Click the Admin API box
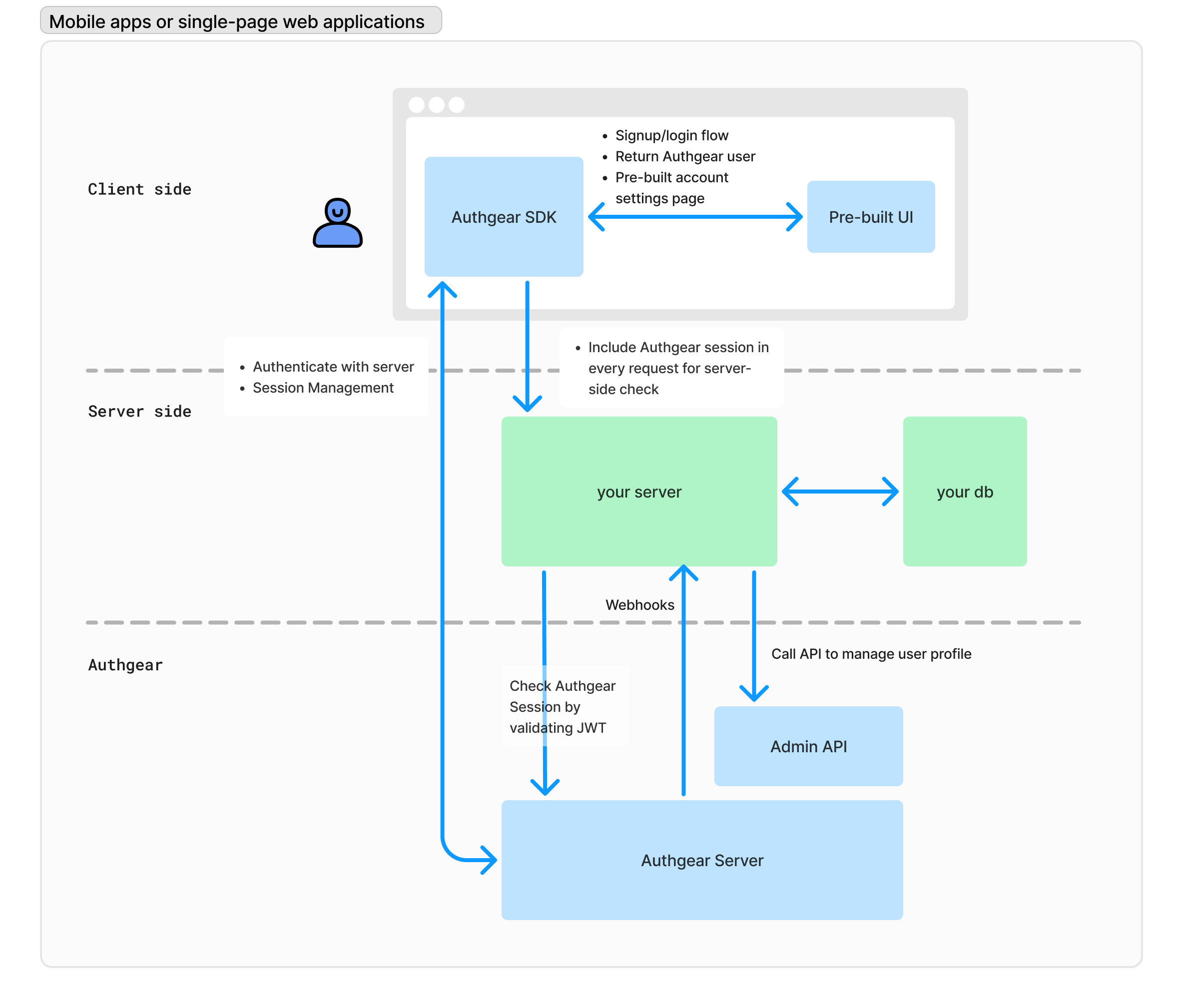The width and height of the screenshot is (1183, 1008). coord(808,746)
